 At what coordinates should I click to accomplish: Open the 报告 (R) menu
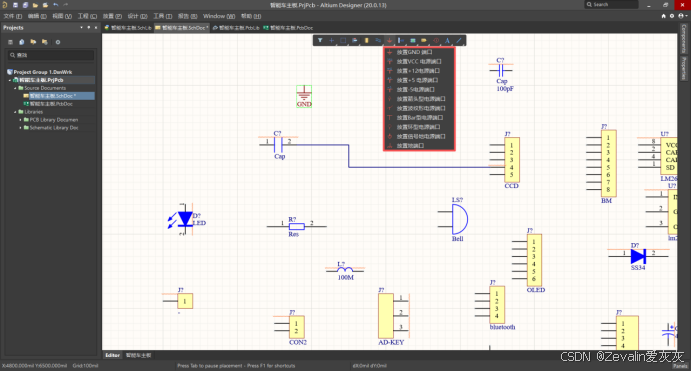click(187, 16)
